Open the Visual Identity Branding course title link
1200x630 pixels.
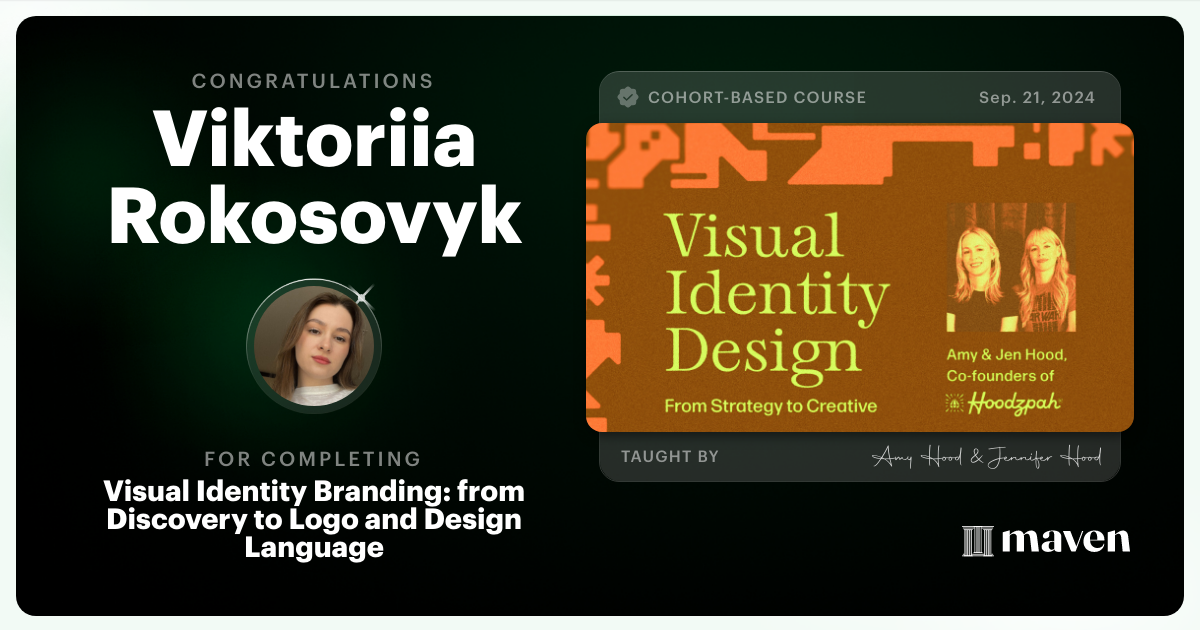[x=315, y=519]
